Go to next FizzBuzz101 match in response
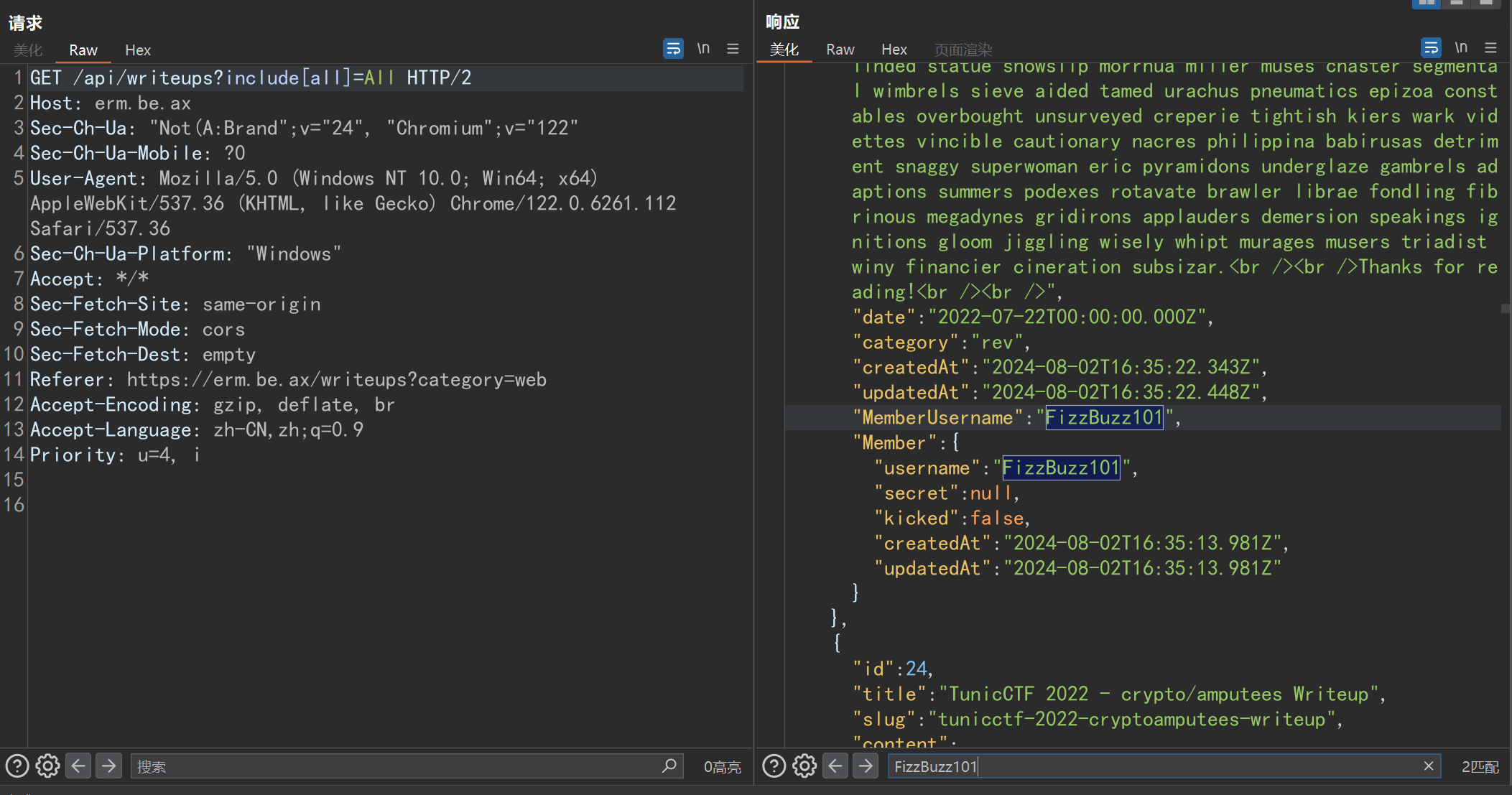 pos(866,766)
